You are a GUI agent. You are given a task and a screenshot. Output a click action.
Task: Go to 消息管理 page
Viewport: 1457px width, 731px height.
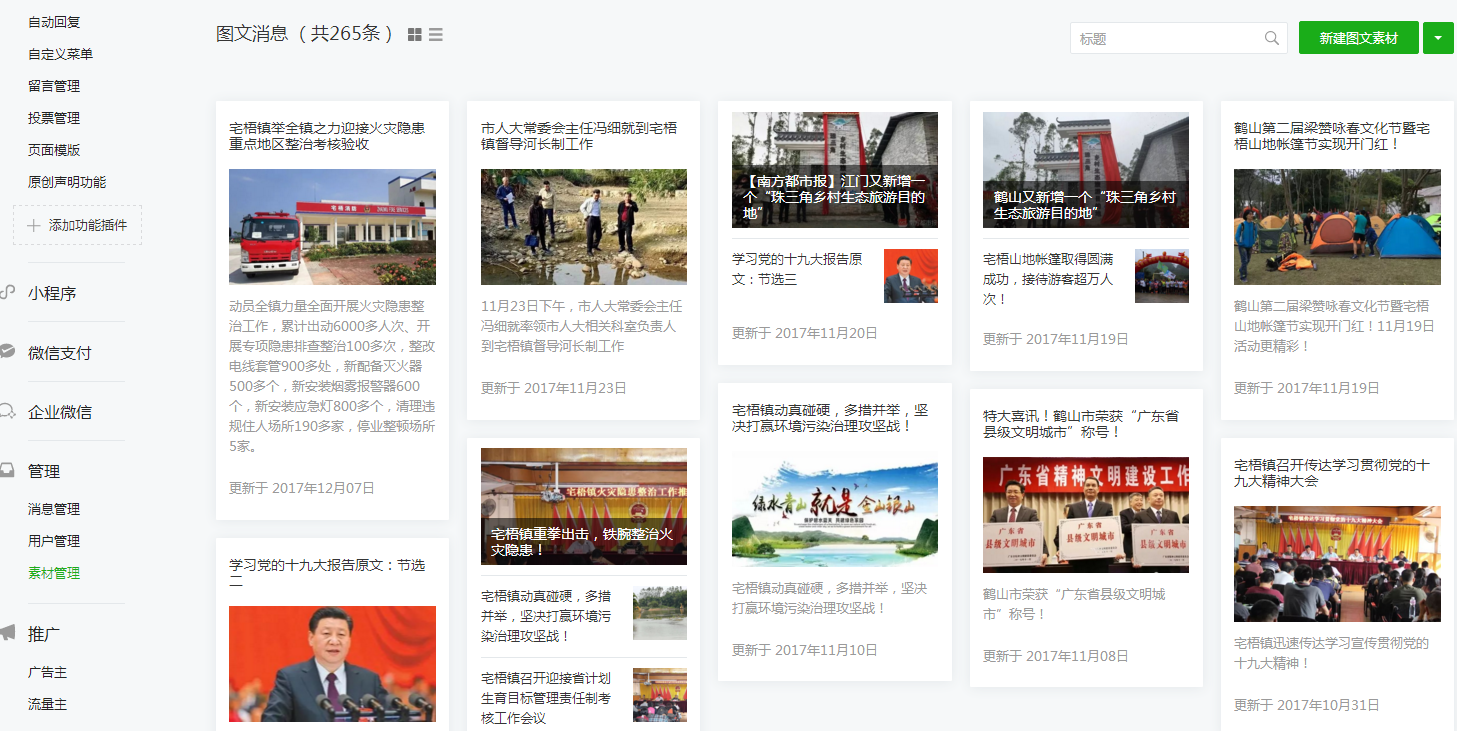(x=54, y=509)
